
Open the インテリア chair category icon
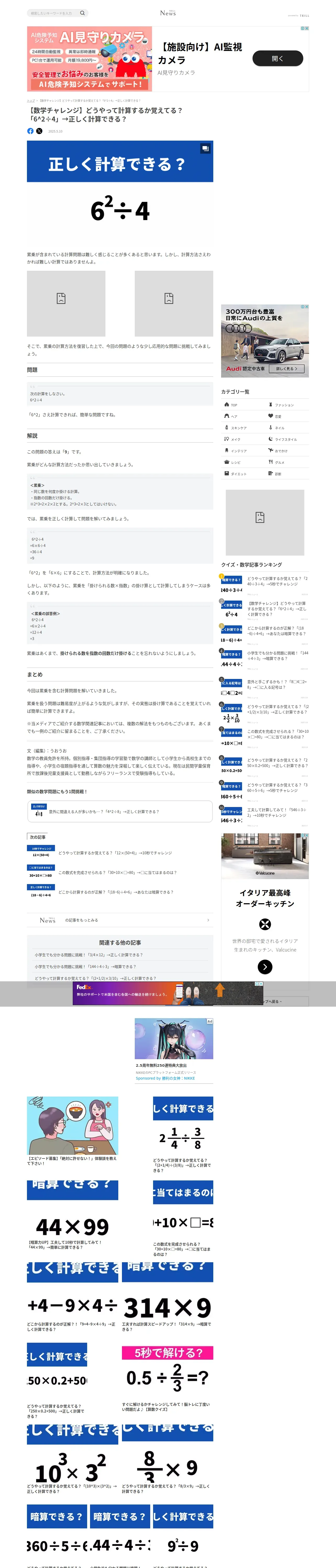[227, 451]
